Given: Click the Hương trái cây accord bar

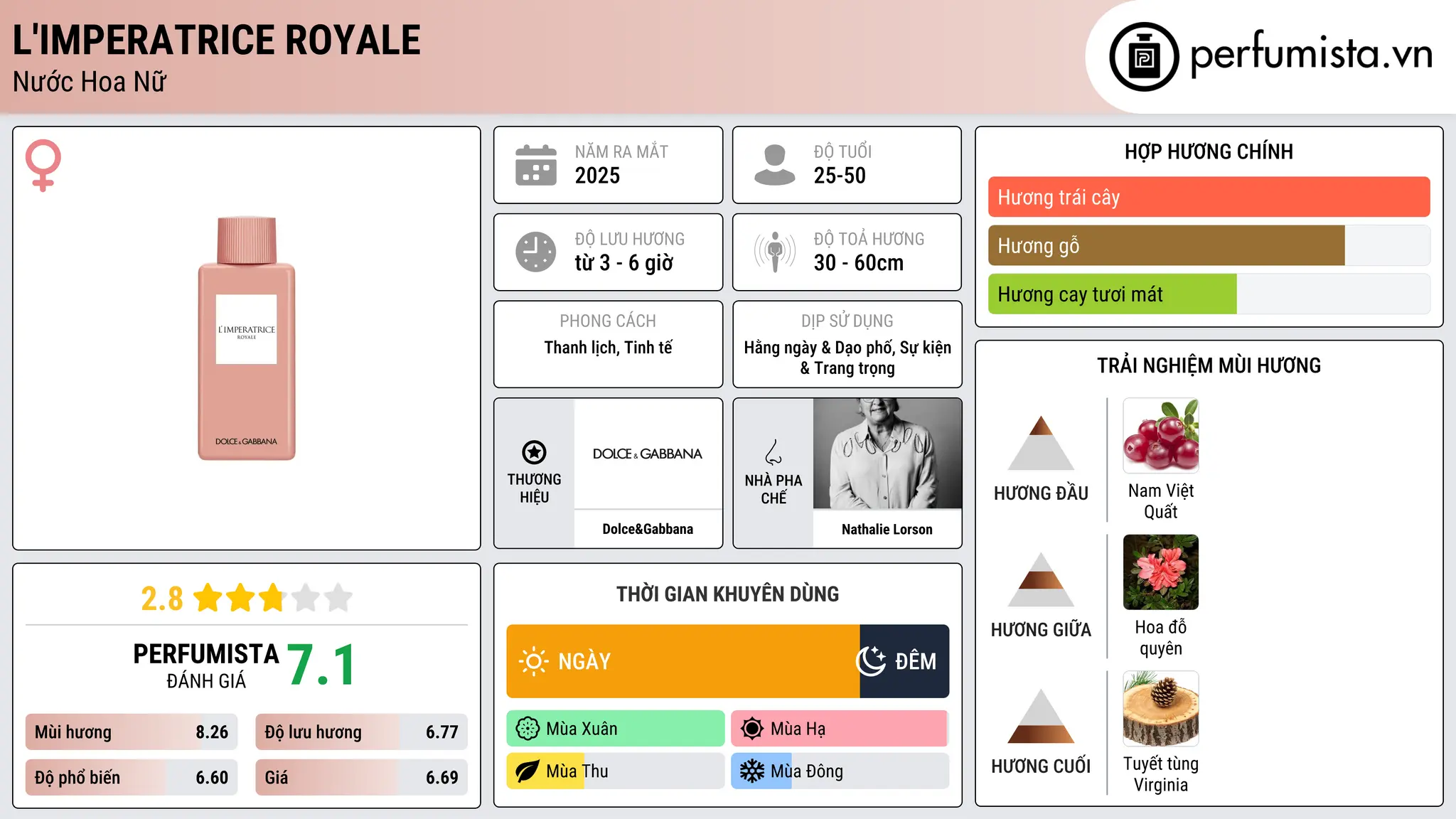Looking at the screenshot, I should (x=1209, y=197).
